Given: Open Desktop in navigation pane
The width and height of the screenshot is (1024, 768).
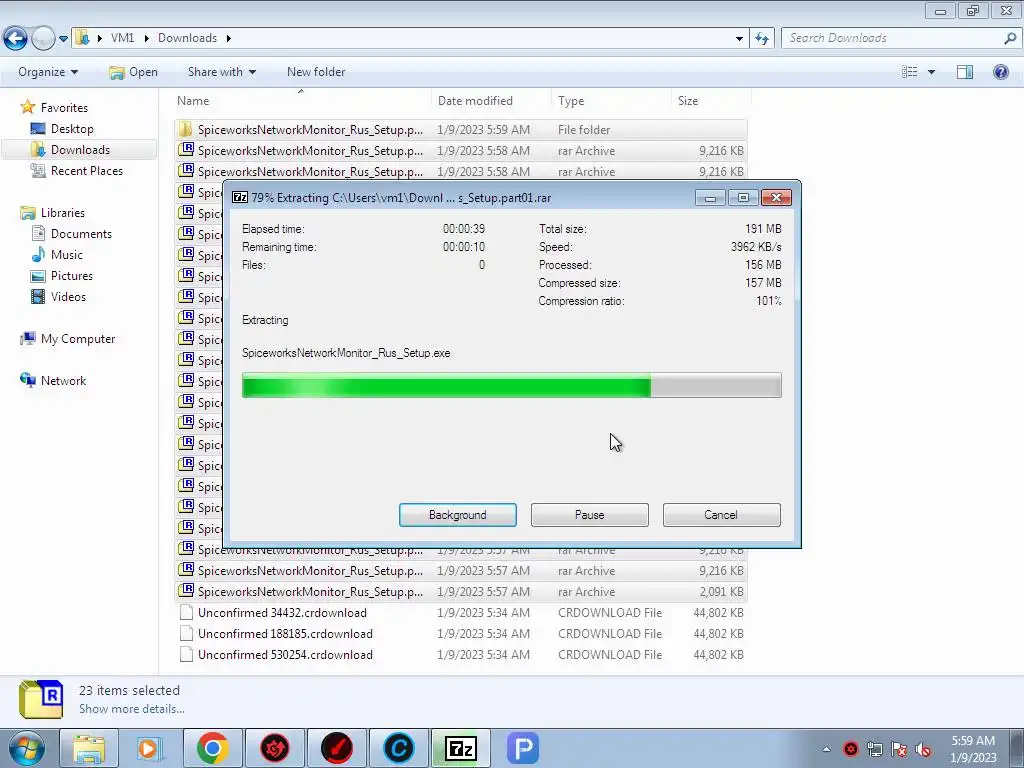Looking at the screenshot, I should pos(72,129).
